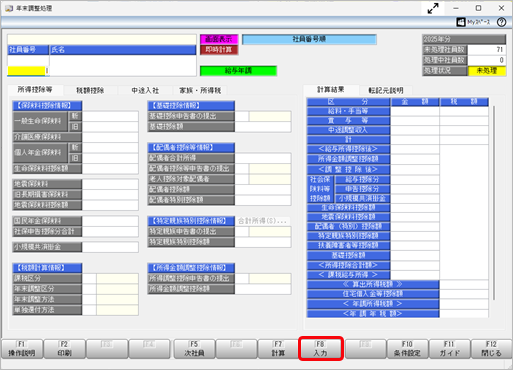
Task: Click the 配偶者特別控除額 field
Action: click(263, 200)
